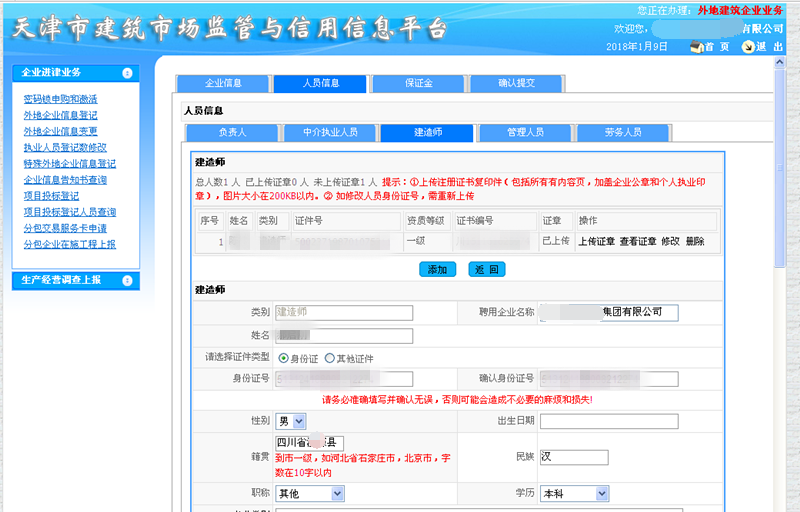Switch to the 确认提交 tab
The image size is (800, 512).
tap(516, 83)
